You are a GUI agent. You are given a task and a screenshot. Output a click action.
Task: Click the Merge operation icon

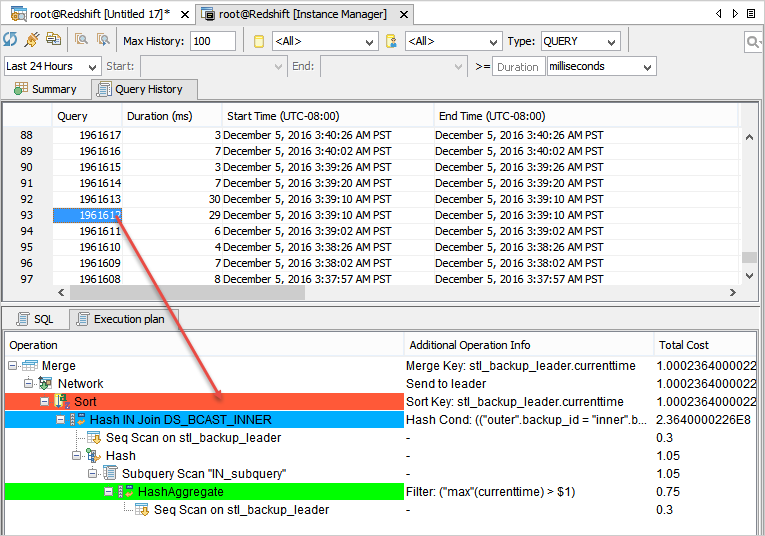click(x=30, y=365)
